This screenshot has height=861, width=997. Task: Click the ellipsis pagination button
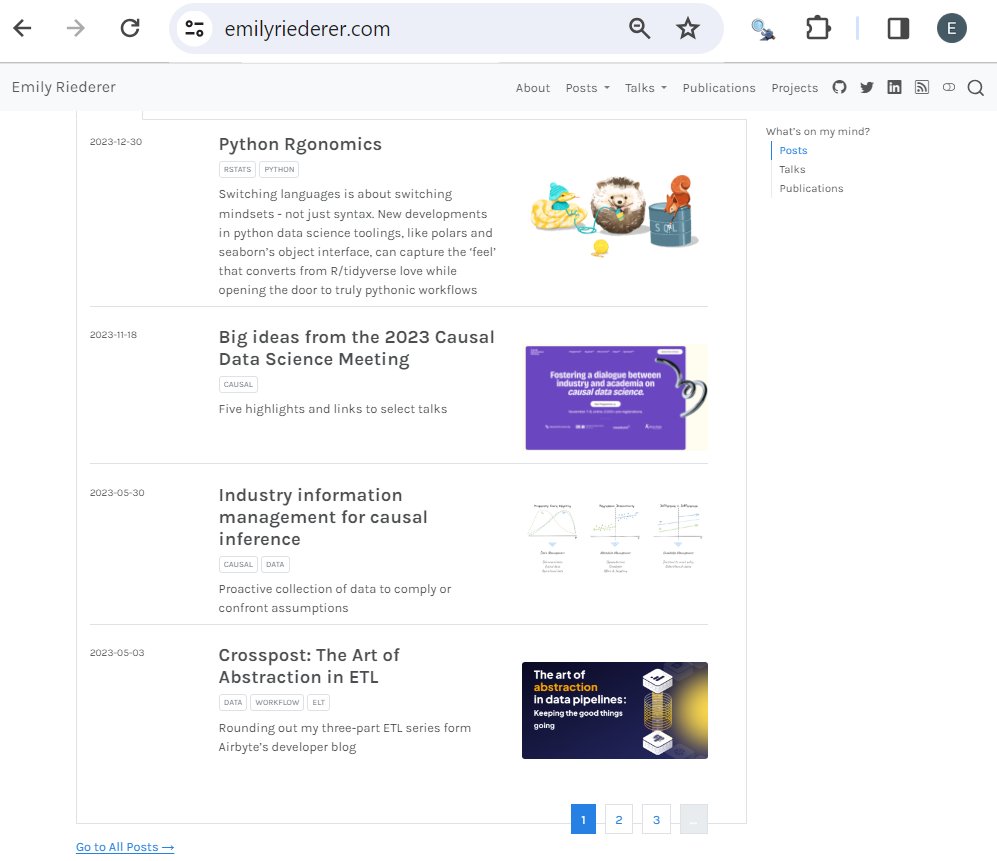[x=694, y=819]
